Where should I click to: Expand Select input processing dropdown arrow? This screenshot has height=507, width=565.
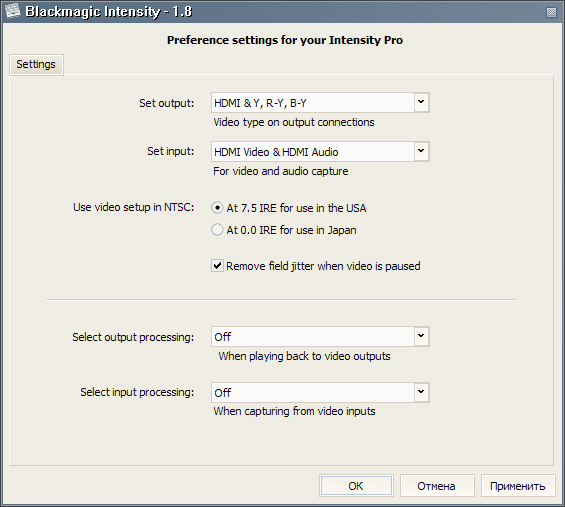421,392
